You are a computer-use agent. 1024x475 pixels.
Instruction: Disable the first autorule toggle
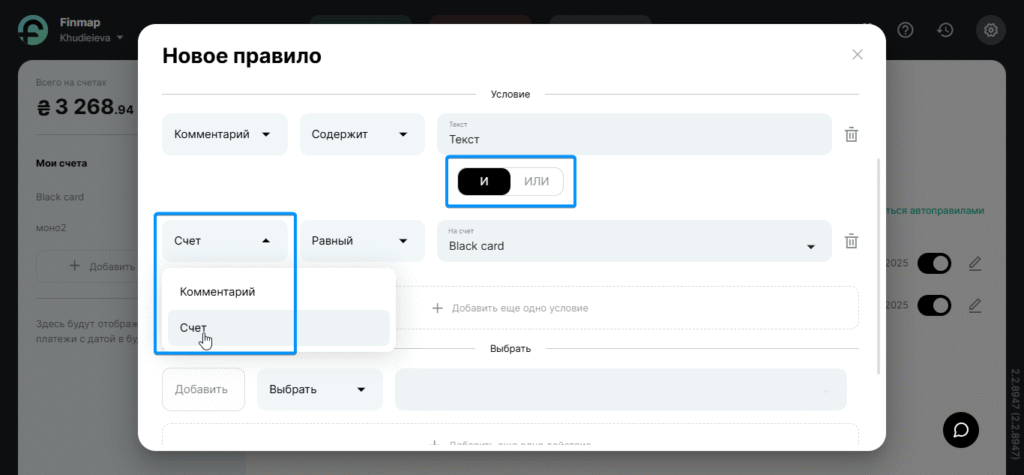933,264
